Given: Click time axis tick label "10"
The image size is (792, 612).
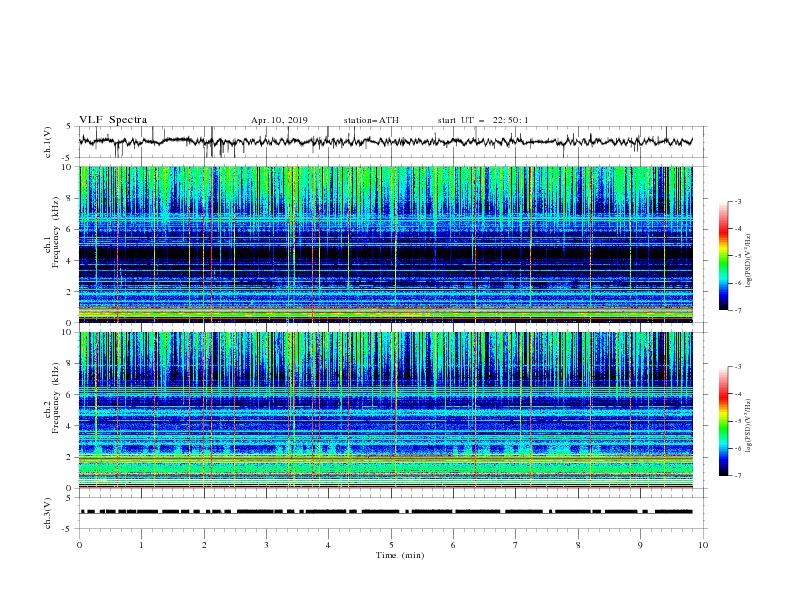Looking at the screenshot, I should pos(703,545).
